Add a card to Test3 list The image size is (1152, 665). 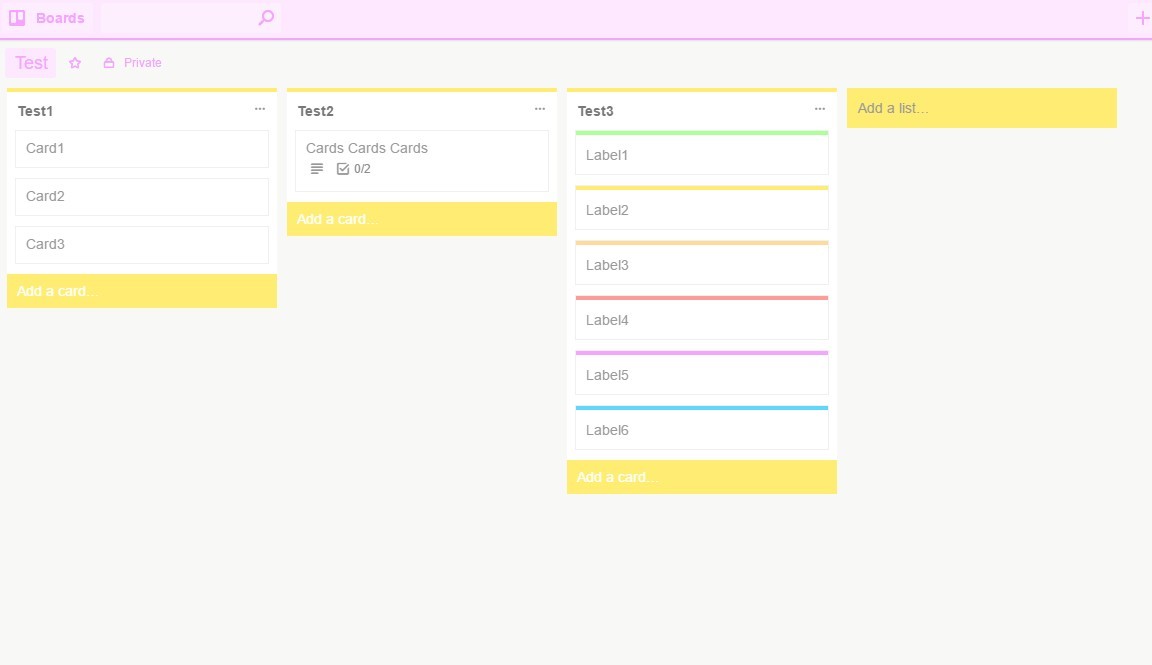click(x=702, y=477)
